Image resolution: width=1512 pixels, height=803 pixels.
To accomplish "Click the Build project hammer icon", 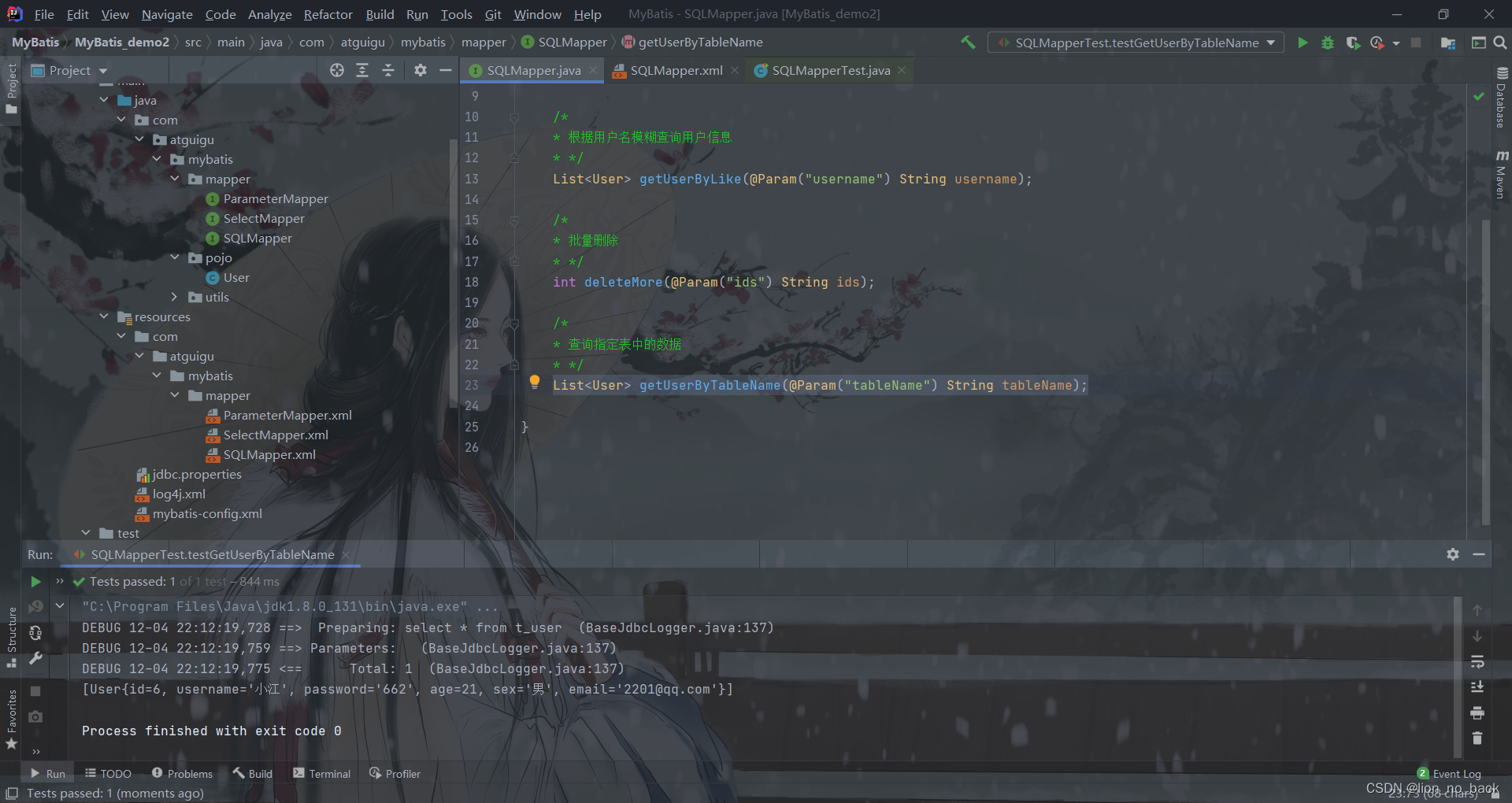I will [968, 43].
